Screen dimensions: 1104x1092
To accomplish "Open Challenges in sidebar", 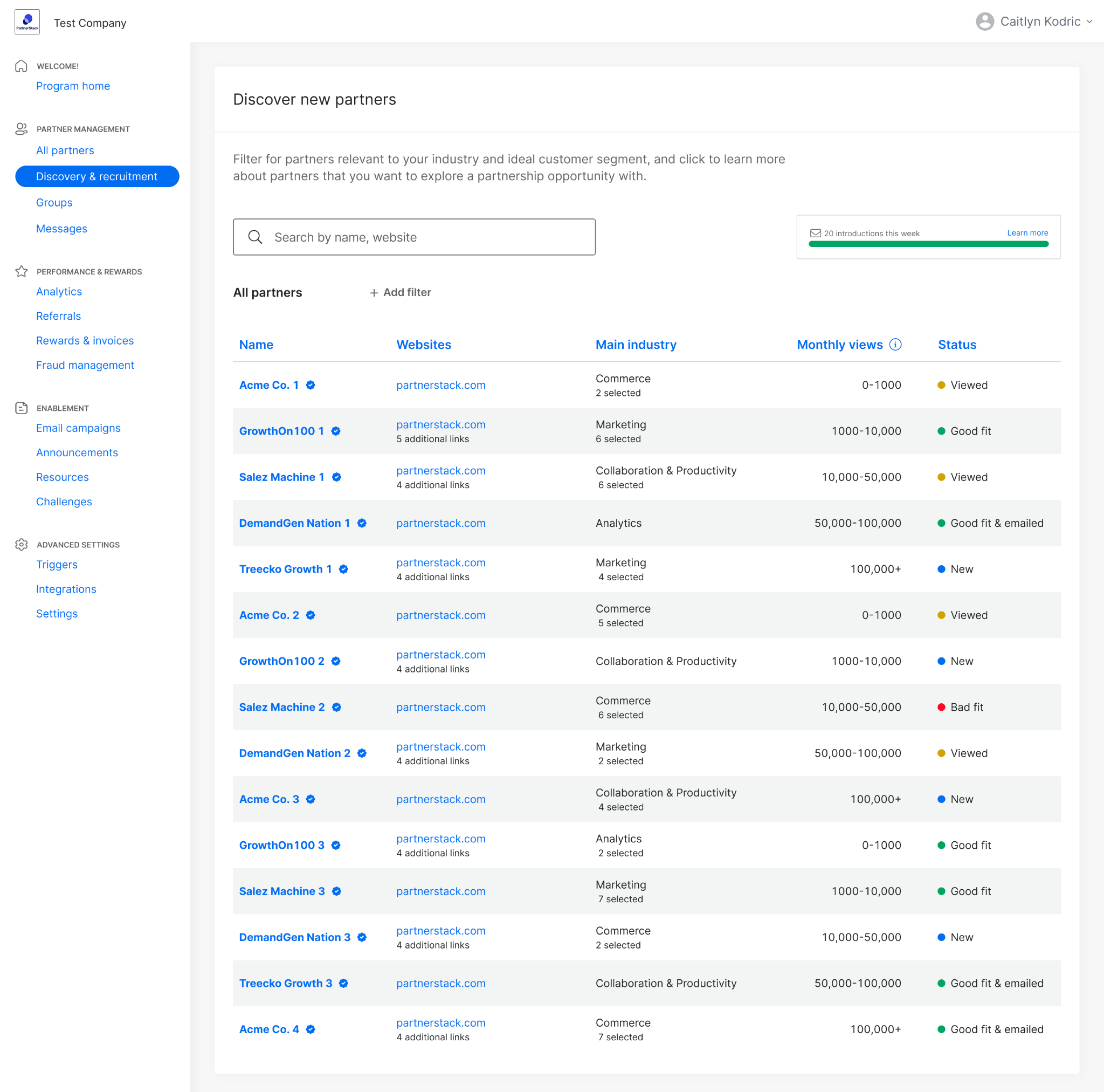I will (64, 502).
